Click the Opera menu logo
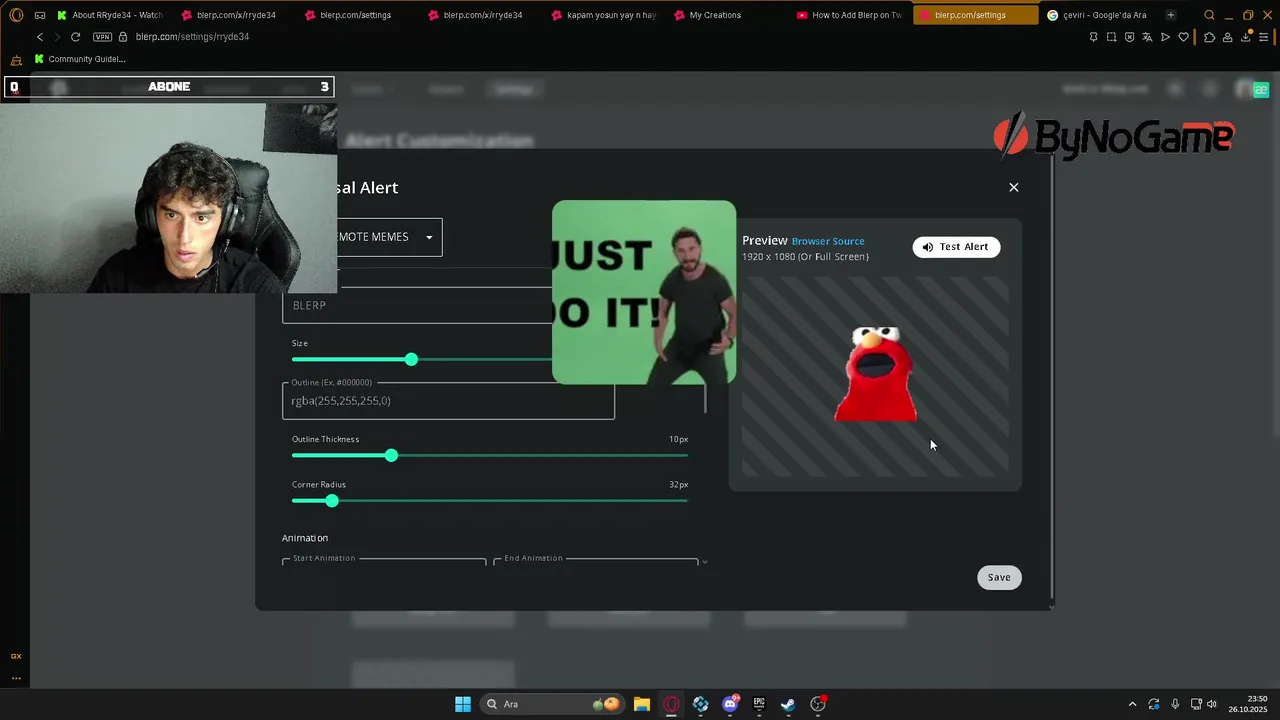This screenshot has width=1280, height=720. pyautogui.click(x=16, y=15)
